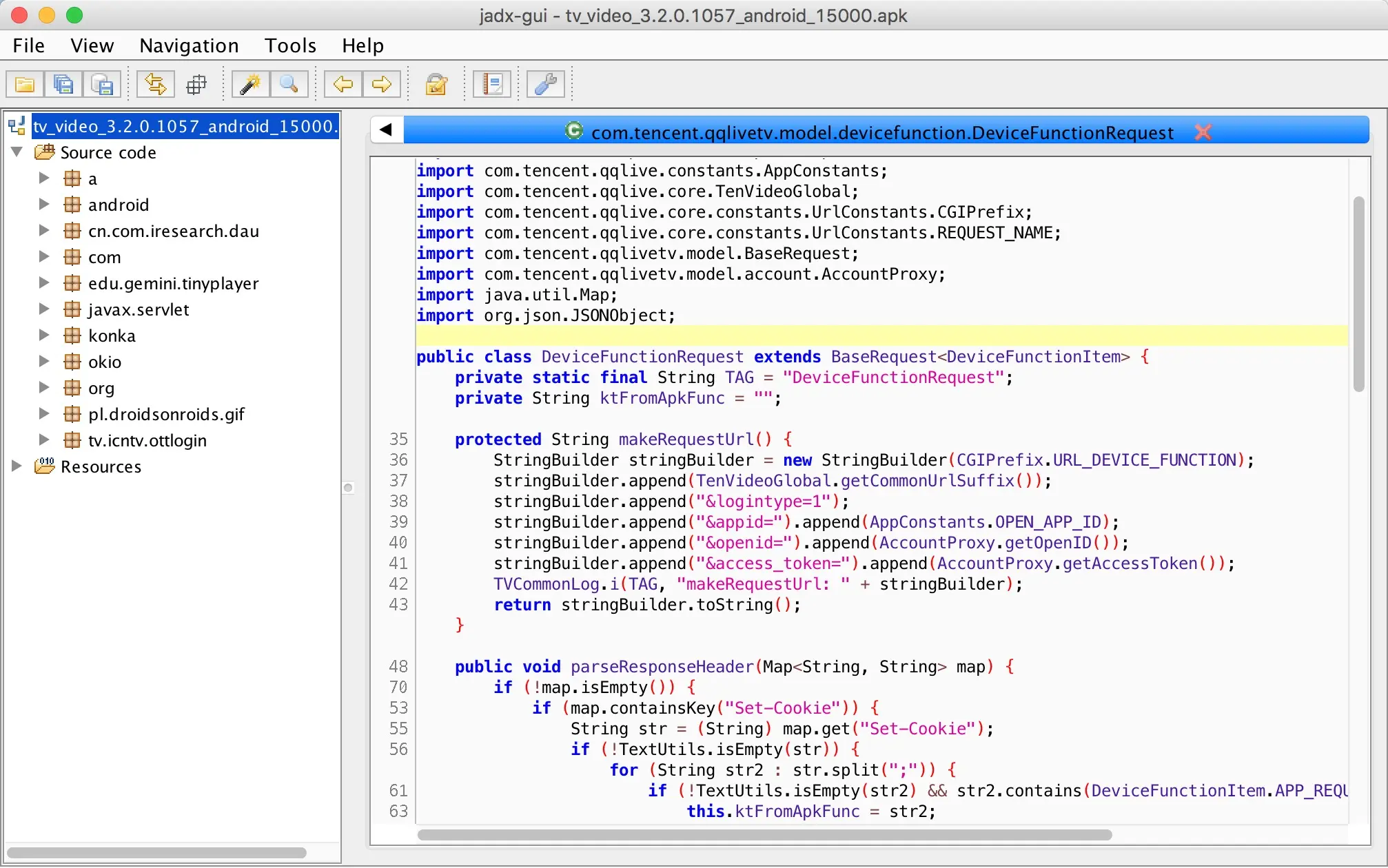The width and height of the screenshot is (1388, 868).
Task: Toggle flatten packages grid icon
Action: pos(196,85)
